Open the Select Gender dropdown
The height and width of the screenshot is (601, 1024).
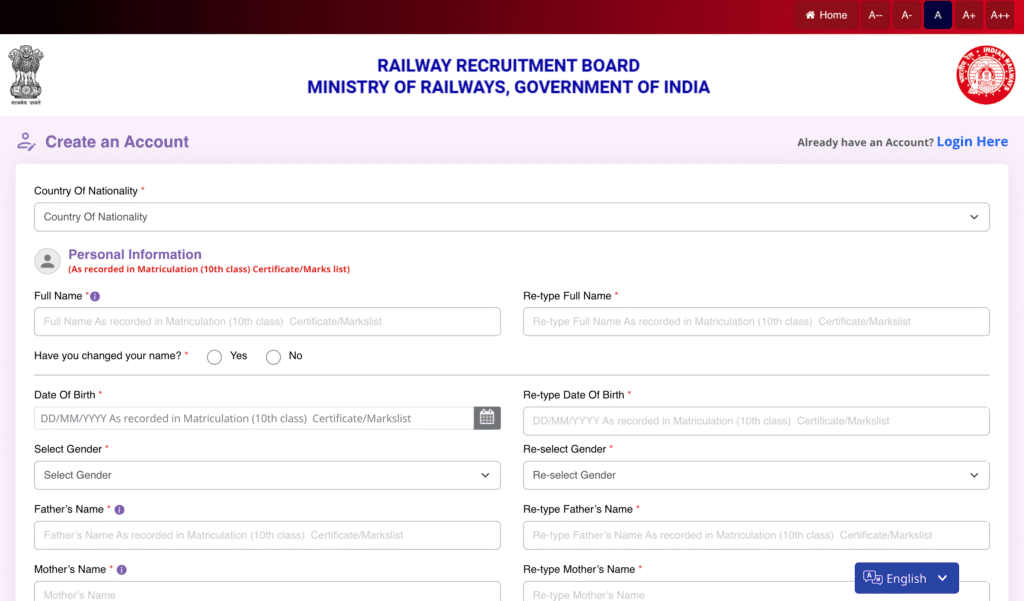[x=267, y=475]
